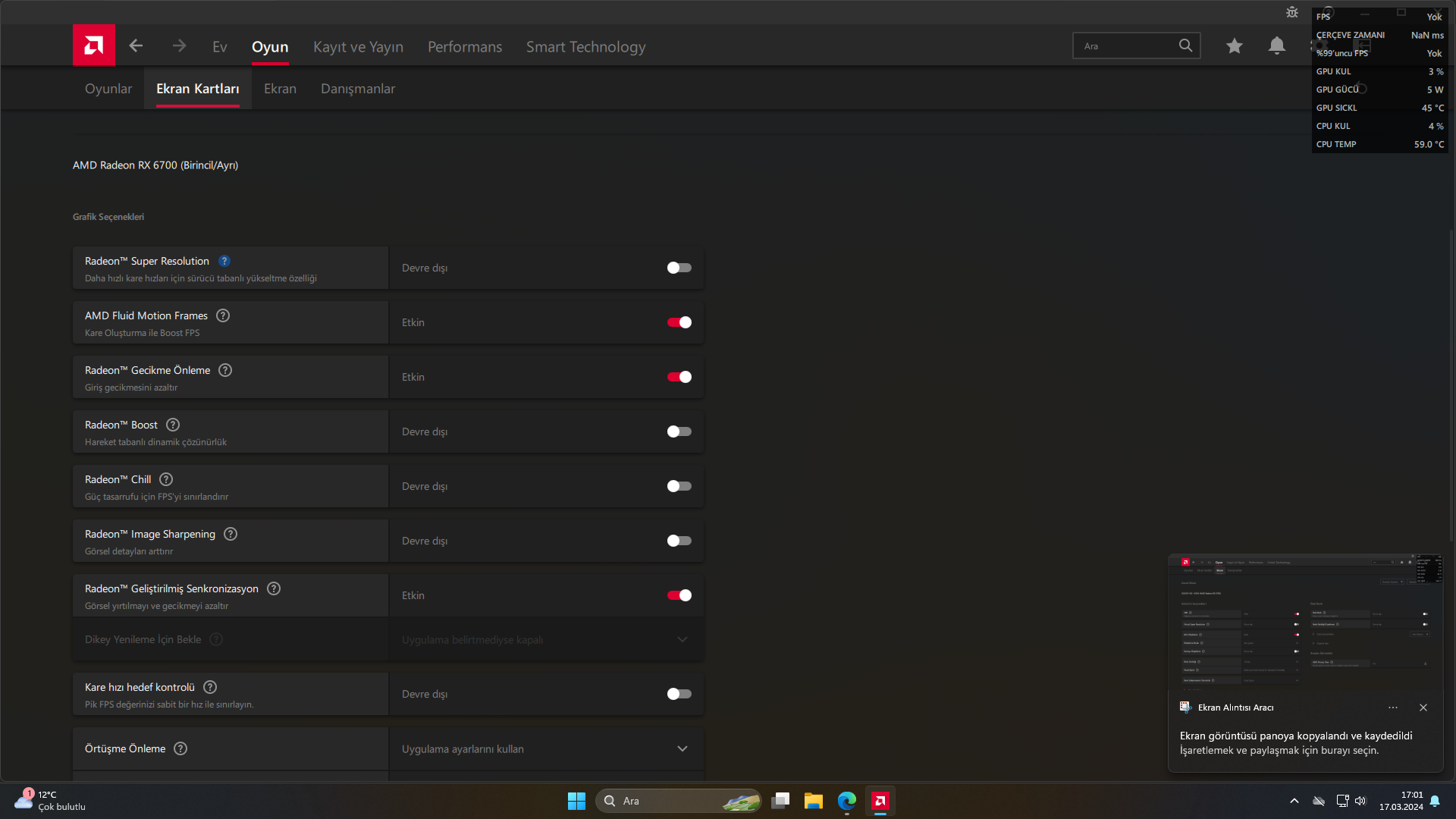Open Dikey Yenileme İçin Bekle dropdown

click(x=682, y=640)
